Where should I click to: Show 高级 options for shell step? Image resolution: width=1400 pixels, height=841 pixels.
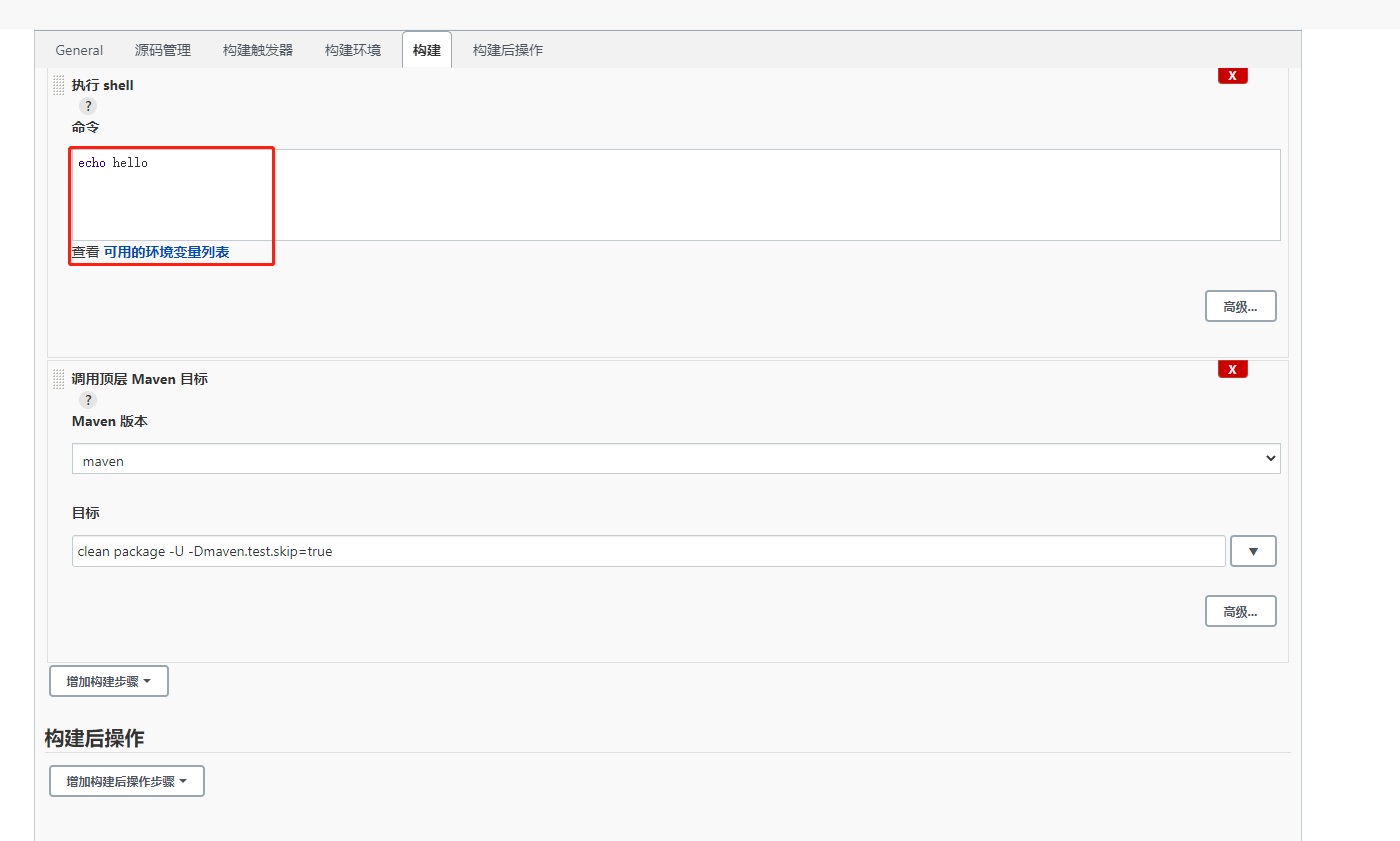pos(1241,306)
